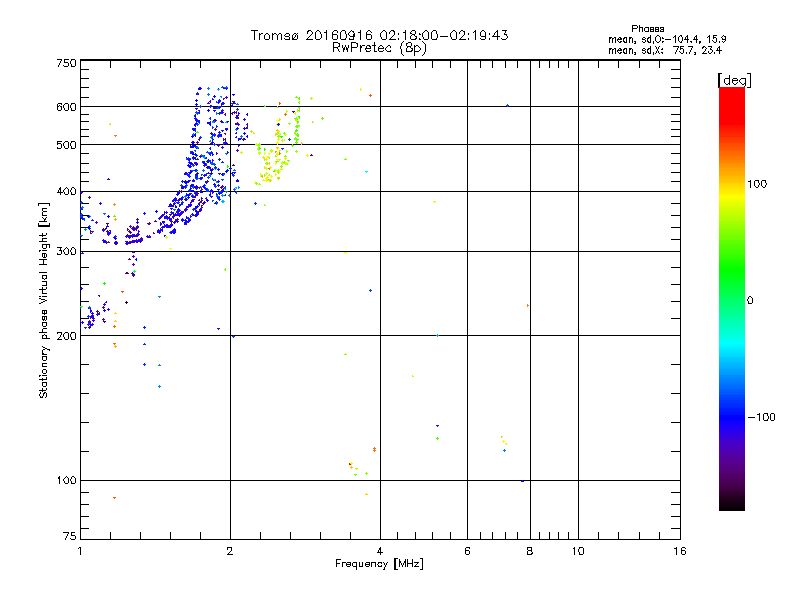Click the phase colorbar gradient

coord(732,298)
